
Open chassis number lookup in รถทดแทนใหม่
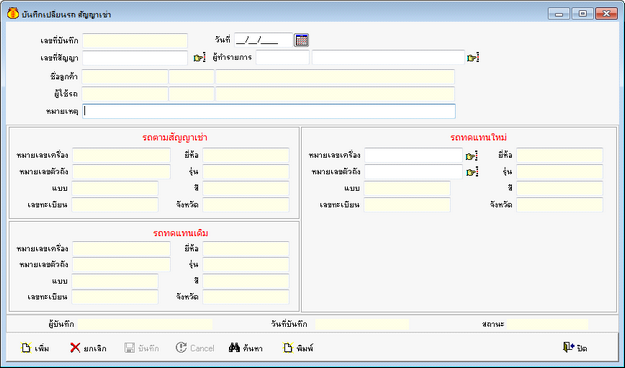(x=472, y=172)
